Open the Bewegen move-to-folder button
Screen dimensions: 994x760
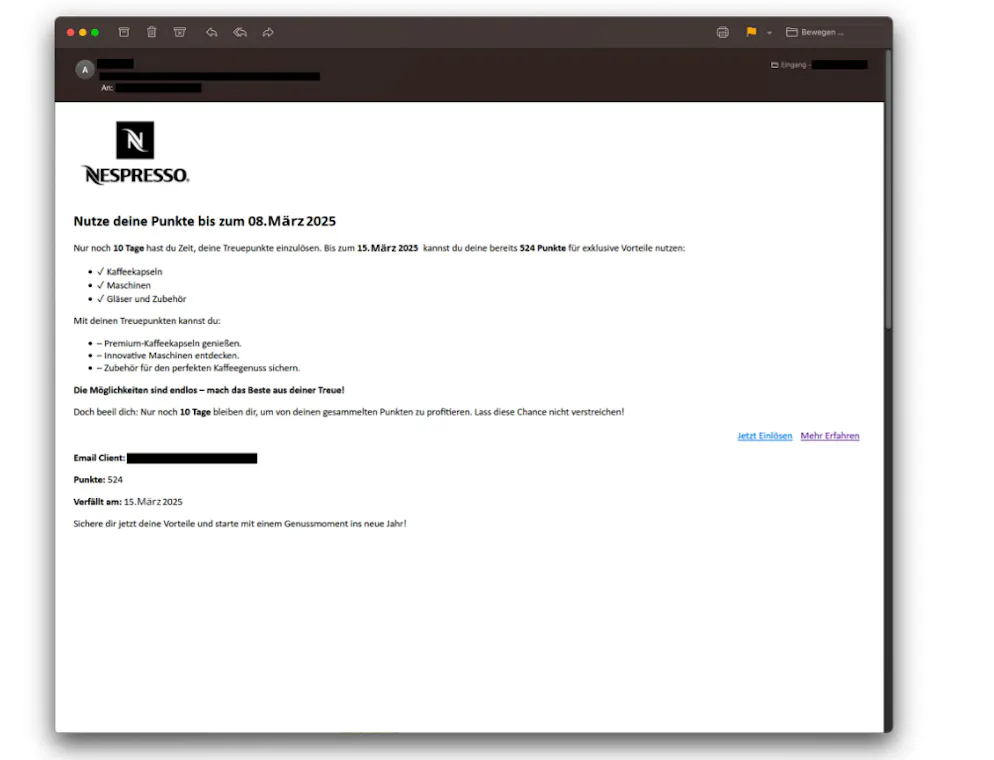coord(815,32)
